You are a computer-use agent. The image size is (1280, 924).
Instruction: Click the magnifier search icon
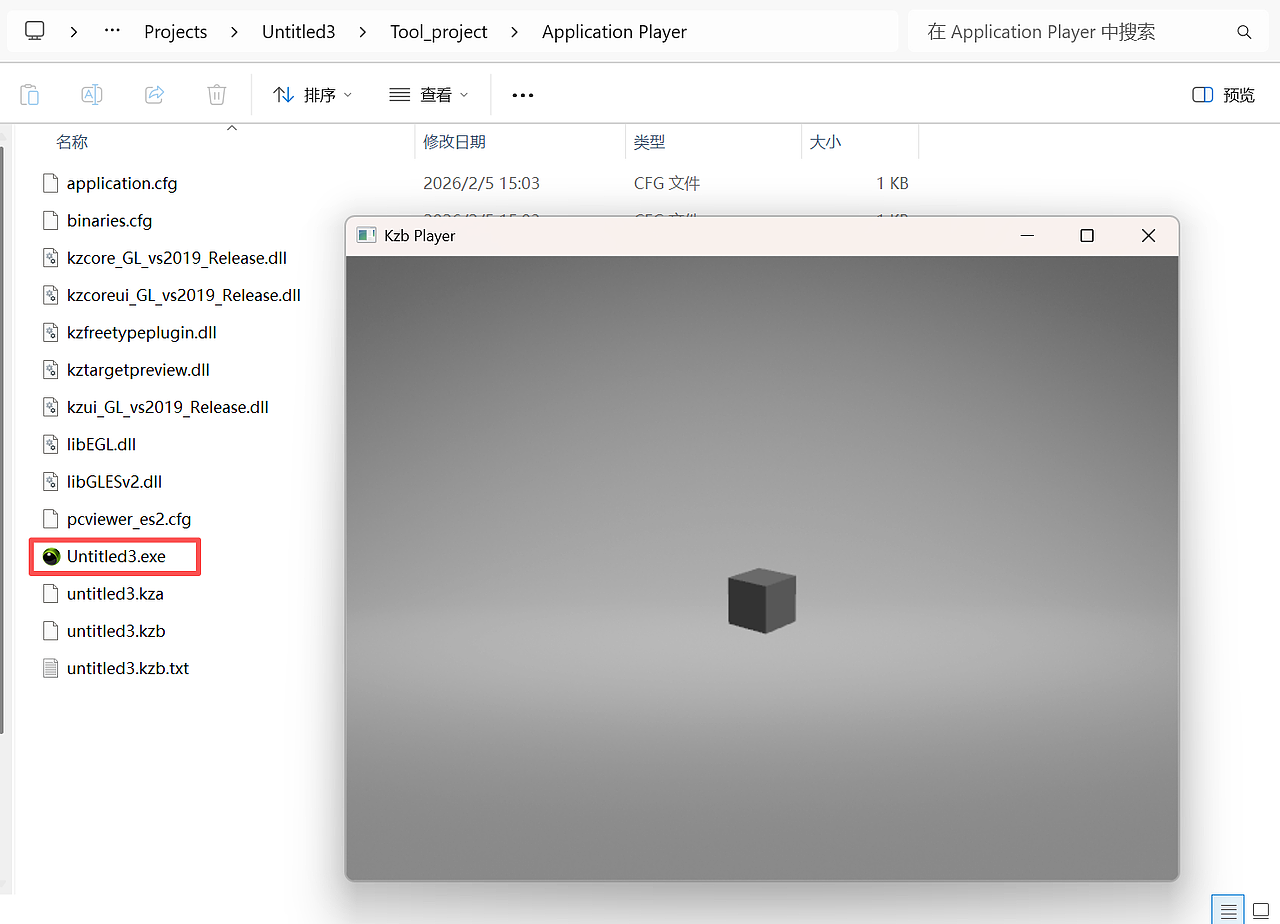tap(1244, 32)
